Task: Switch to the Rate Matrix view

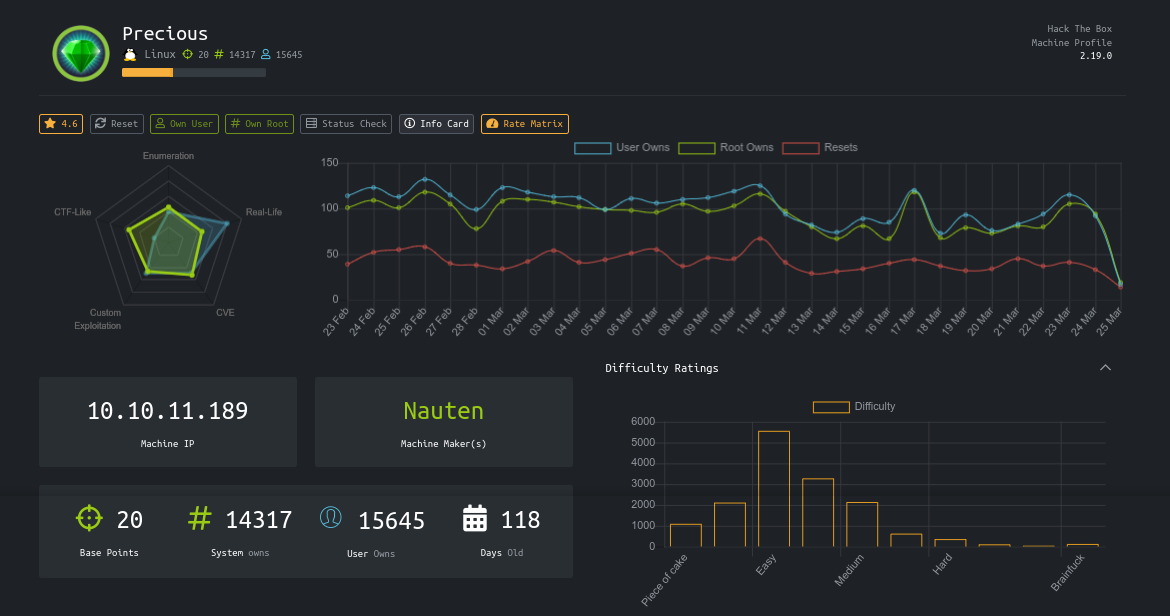Action: pos(525,124)
